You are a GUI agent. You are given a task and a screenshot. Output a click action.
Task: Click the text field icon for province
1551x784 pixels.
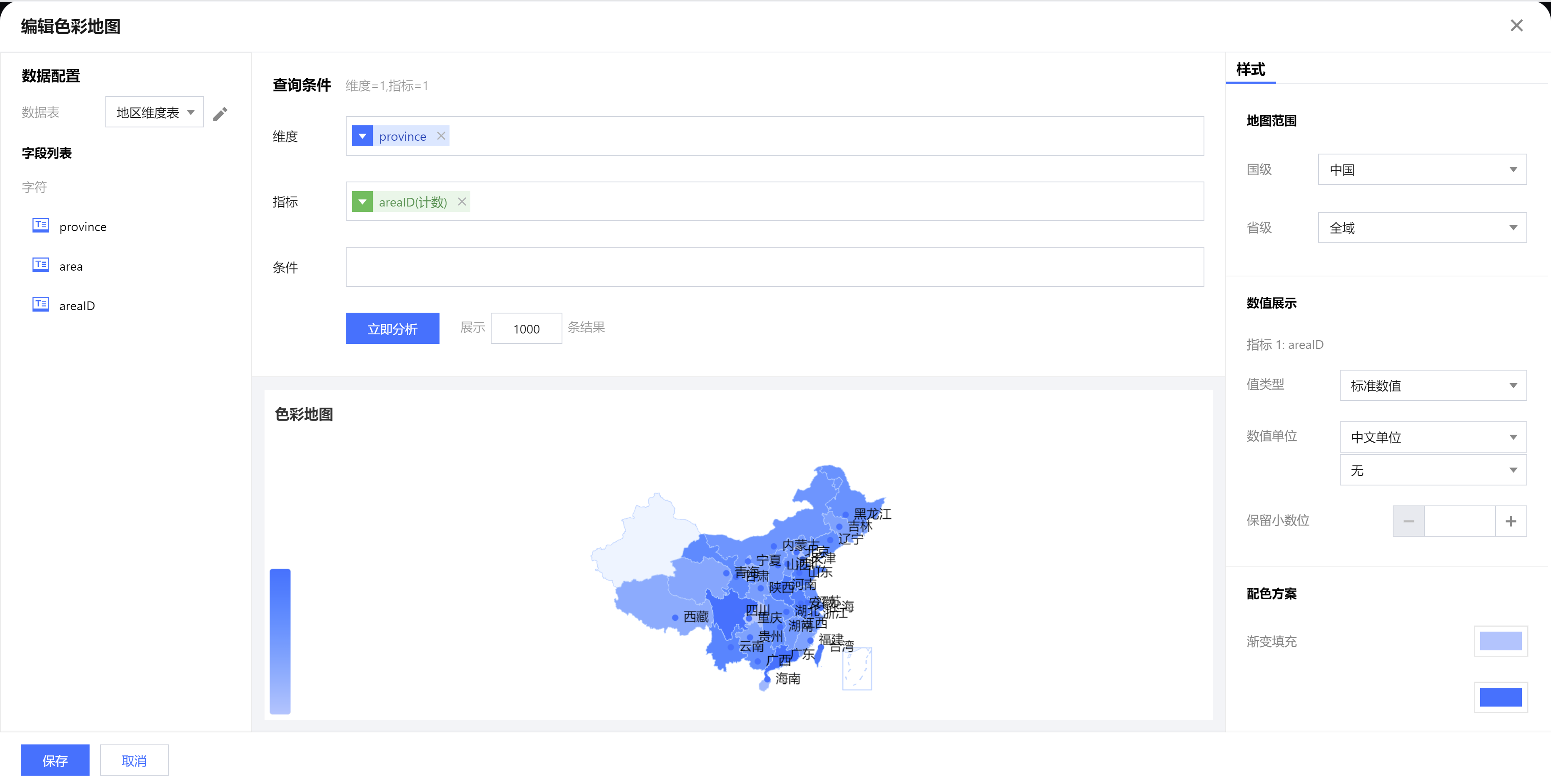coord(40,226)
